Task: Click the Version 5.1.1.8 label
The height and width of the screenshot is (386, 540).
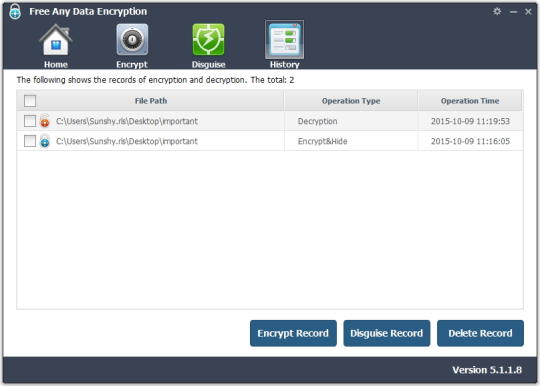Action: tap(487, 370)
